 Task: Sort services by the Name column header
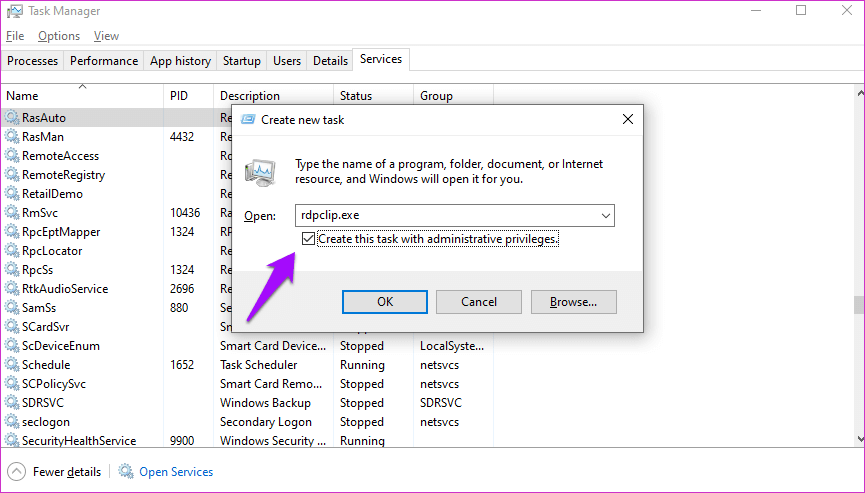coord(22,96)
